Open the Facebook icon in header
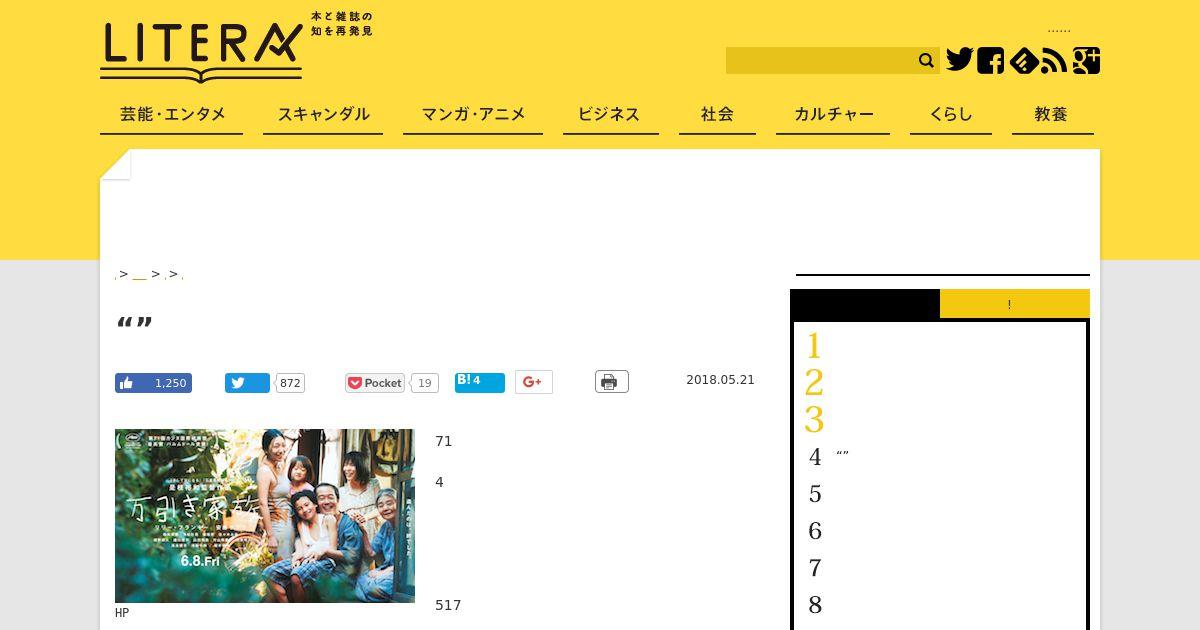 coord(991,60)
